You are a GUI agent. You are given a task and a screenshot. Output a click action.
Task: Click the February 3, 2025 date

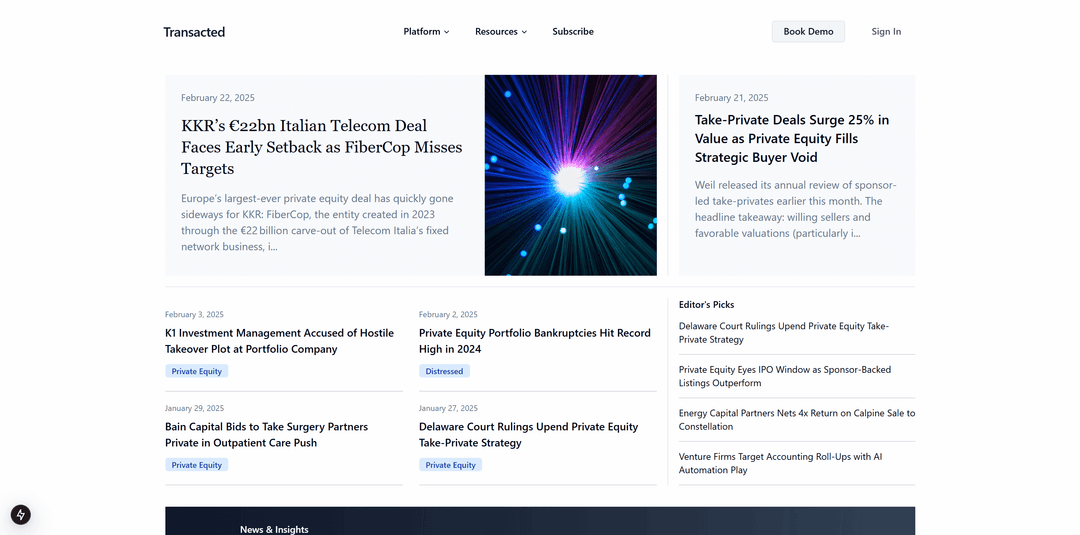tap(194, 315)
